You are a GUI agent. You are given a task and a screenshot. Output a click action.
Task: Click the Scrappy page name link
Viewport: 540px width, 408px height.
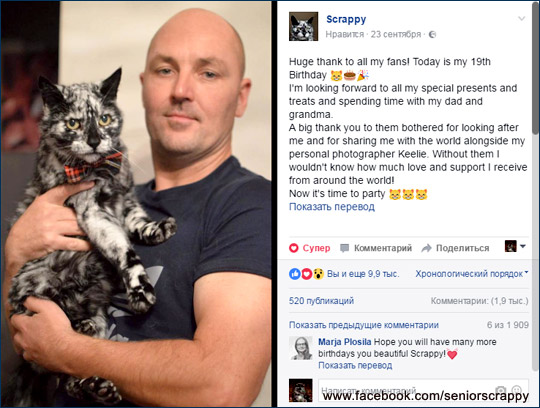(346, 19)
